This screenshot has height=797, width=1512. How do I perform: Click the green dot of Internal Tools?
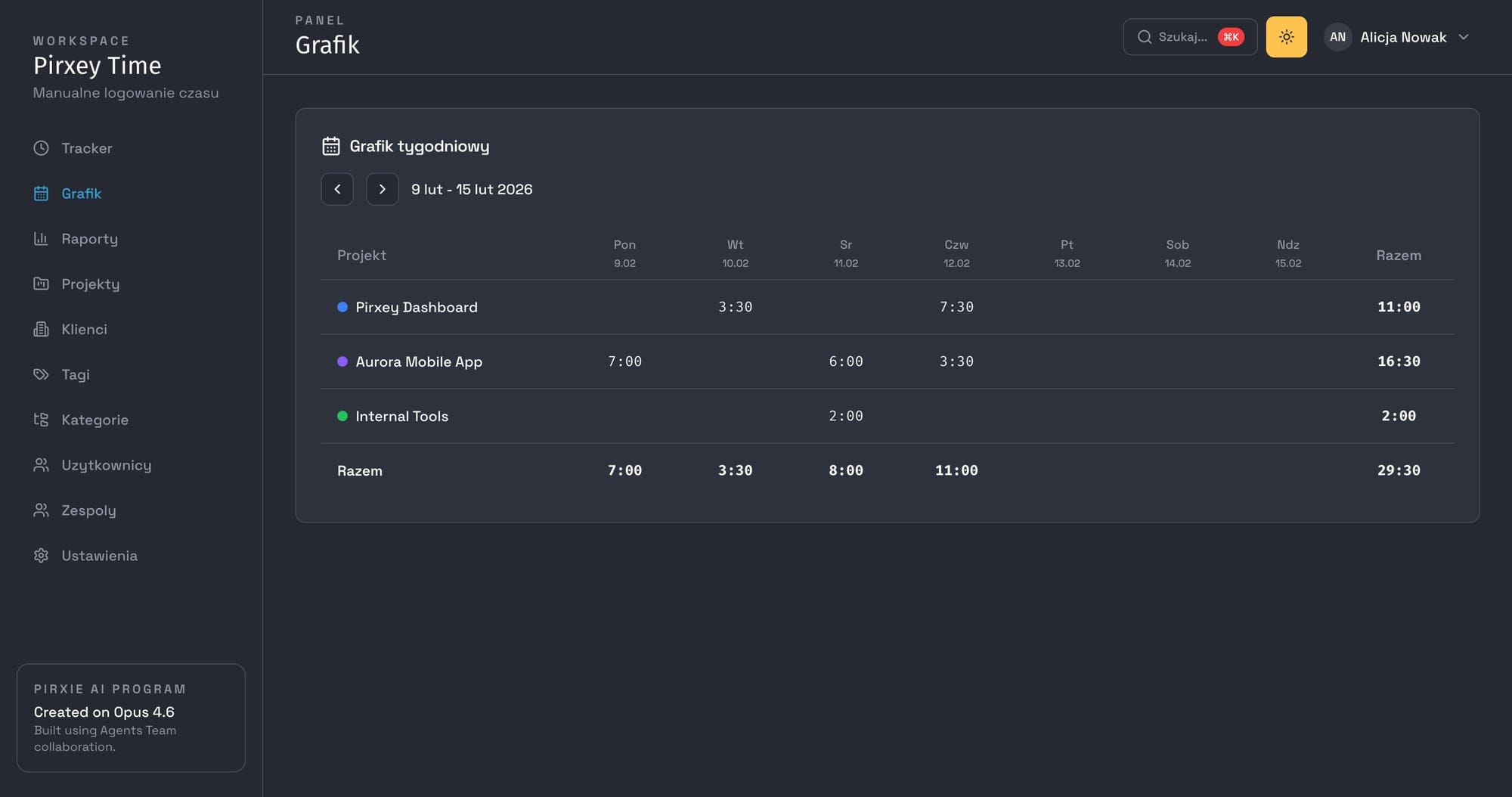click(x=342, y=416)
